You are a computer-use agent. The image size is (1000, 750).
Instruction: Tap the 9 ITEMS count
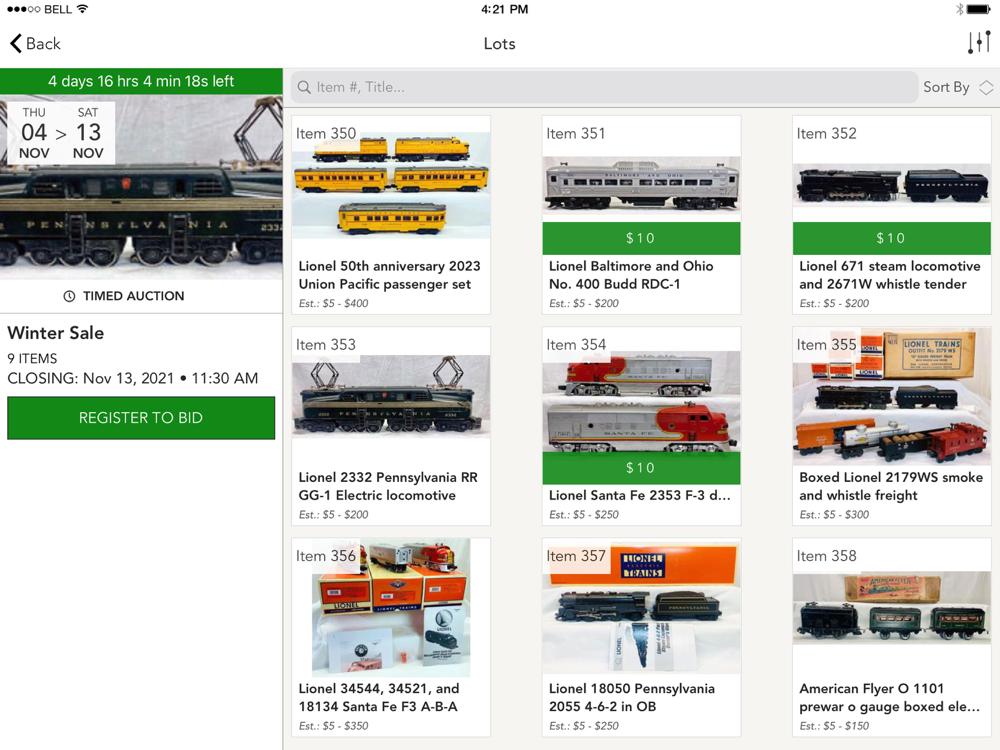(32, 358)
